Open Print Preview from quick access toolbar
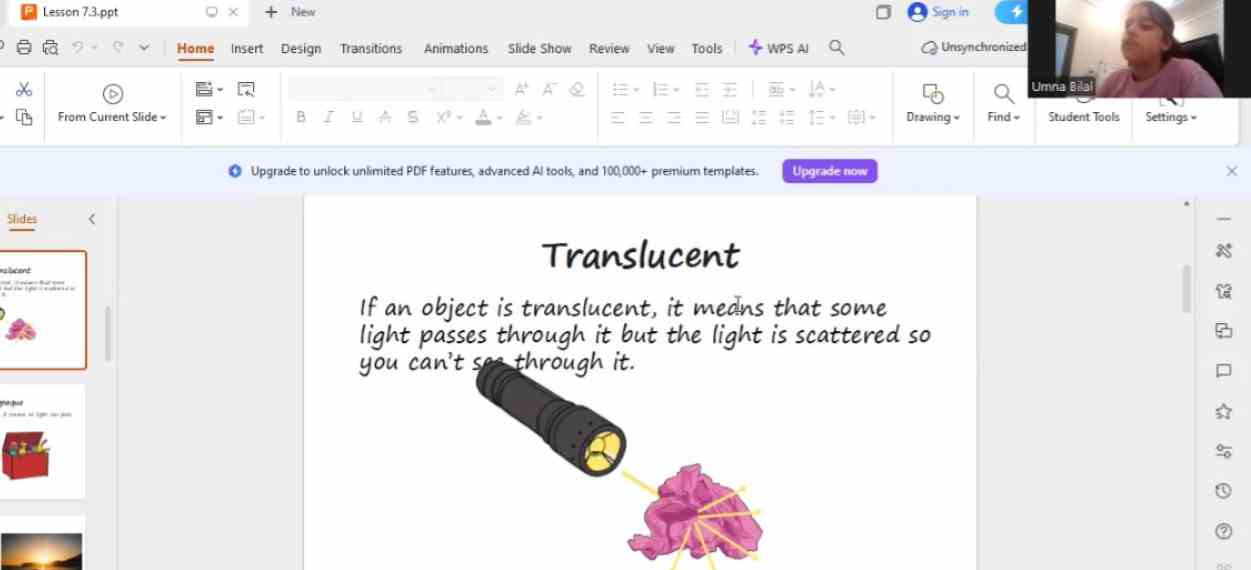The height and width of the screenshot is (570, 1251). pyautogui.click(x=50, y=48)
